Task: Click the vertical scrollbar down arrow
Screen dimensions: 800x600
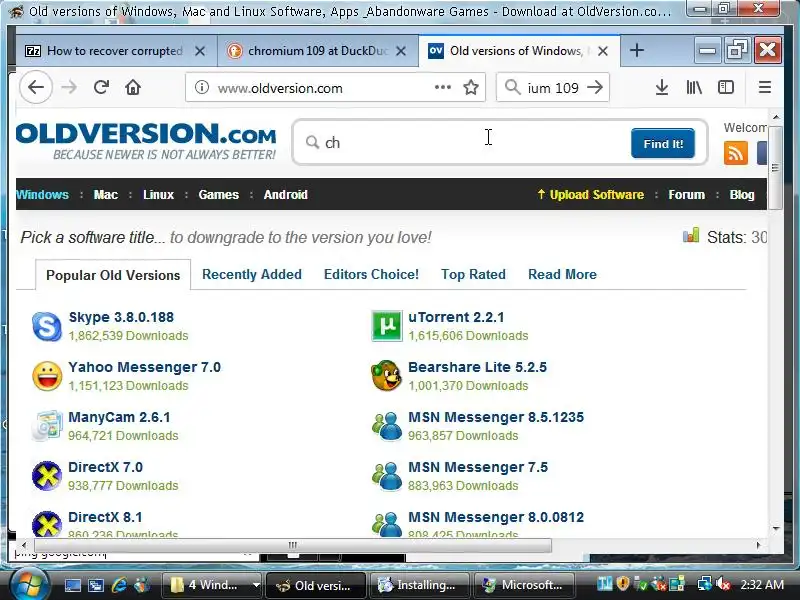Action: 776,529
